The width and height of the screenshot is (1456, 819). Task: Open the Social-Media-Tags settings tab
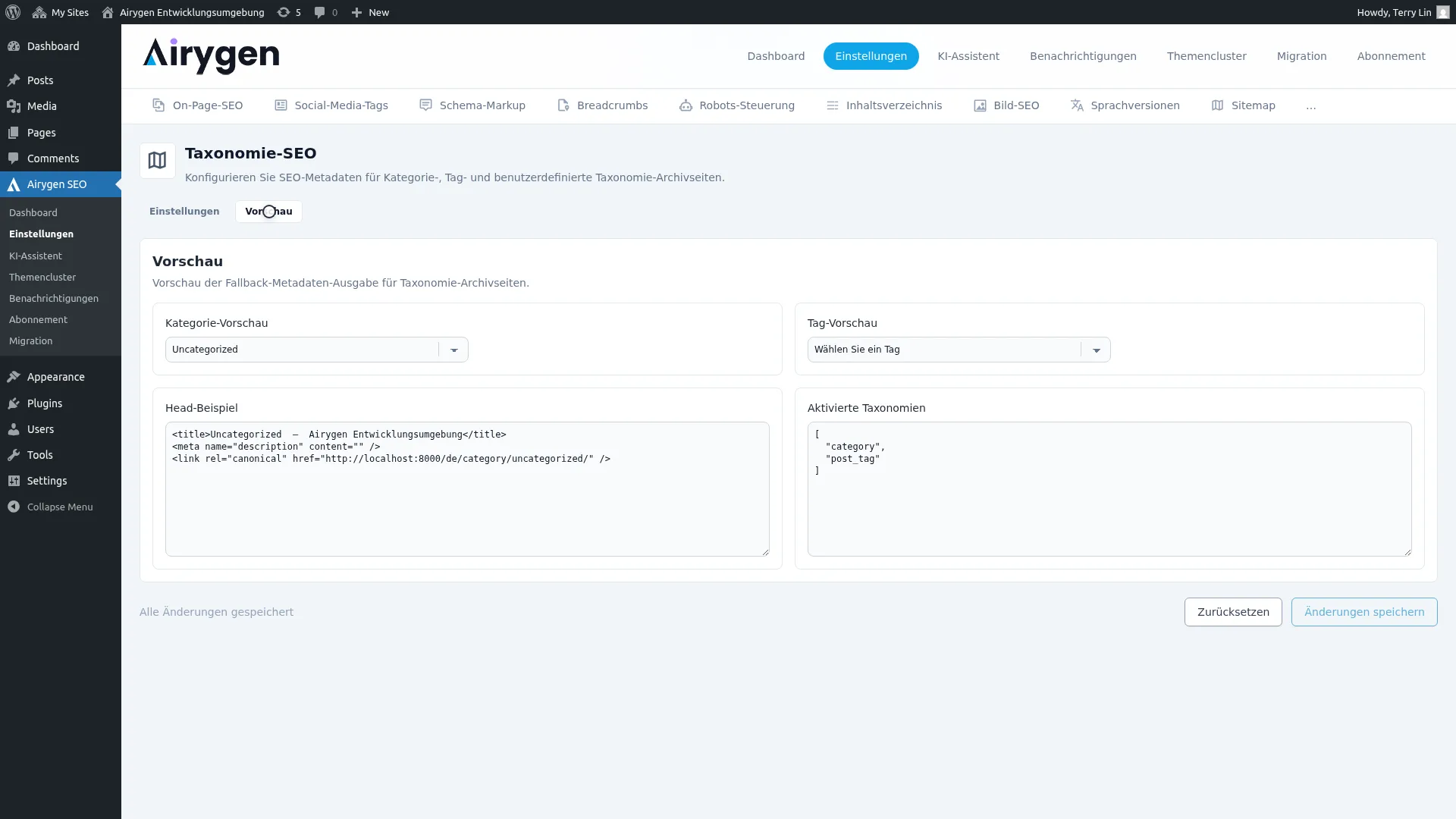pyautogui.click(x=331, y=105)
